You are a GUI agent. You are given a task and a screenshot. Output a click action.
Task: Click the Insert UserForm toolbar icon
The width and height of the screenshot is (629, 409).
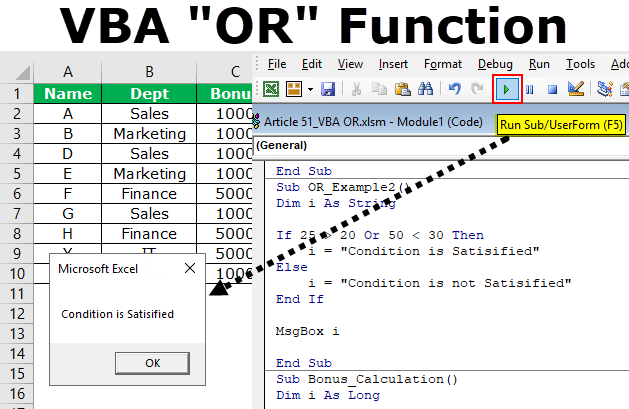294,89
